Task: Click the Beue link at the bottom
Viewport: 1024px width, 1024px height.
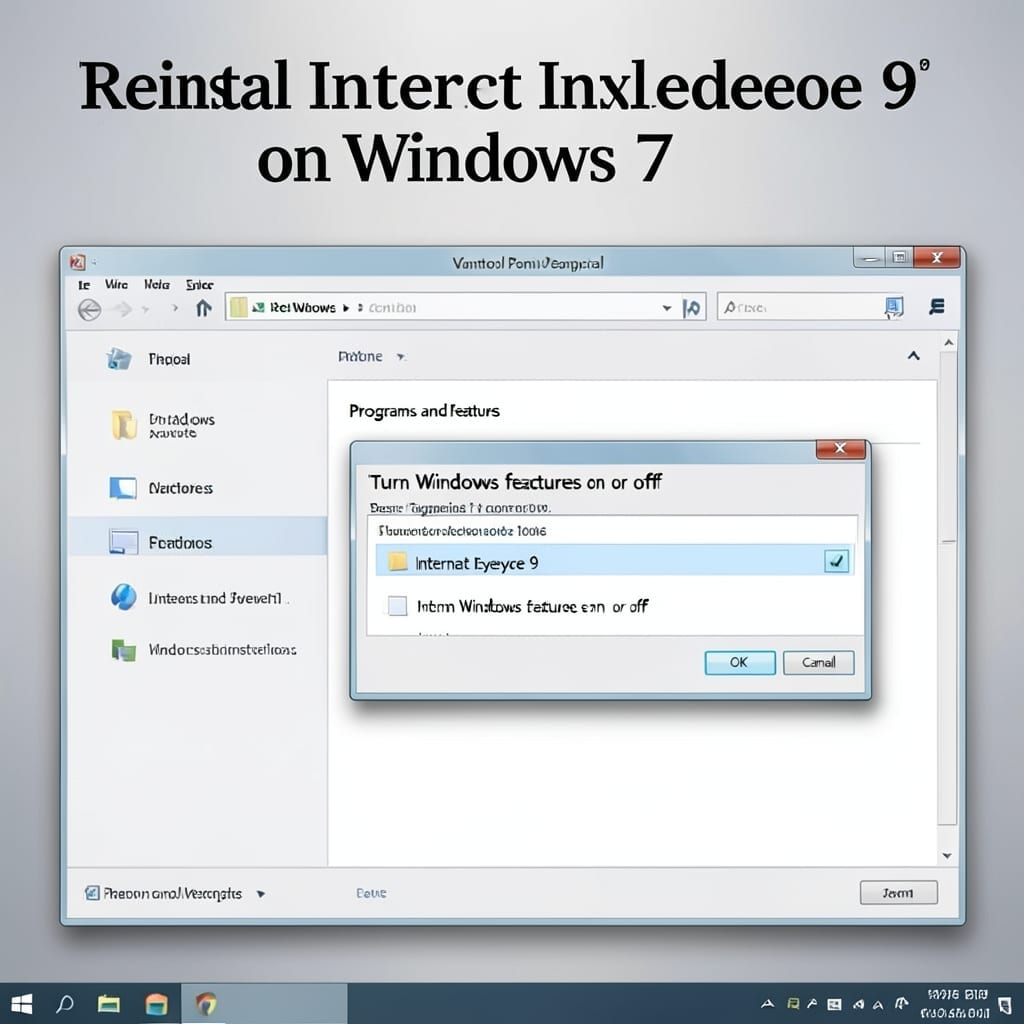Action: click(x=371, y=893)
